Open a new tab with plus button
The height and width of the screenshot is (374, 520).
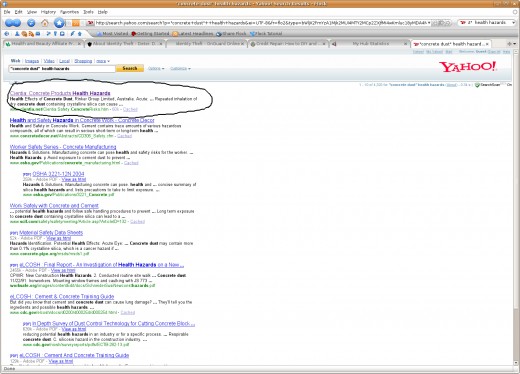pyautogui.click(x=509, y=44)
